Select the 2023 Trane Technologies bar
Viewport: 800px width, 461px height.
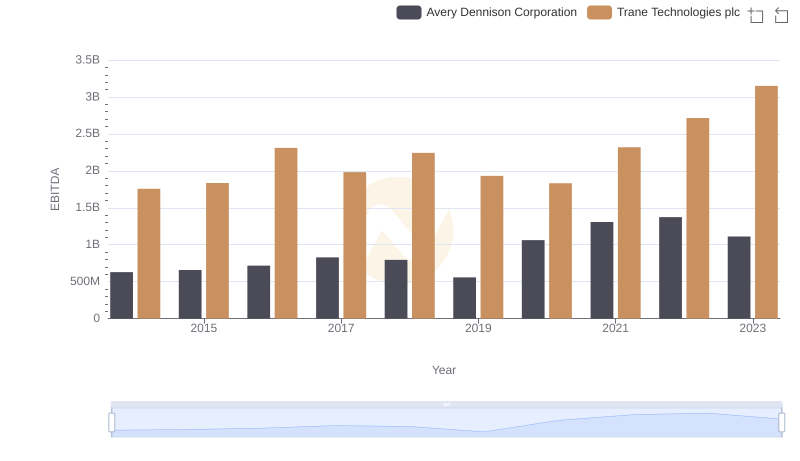(x=766, y=202)
